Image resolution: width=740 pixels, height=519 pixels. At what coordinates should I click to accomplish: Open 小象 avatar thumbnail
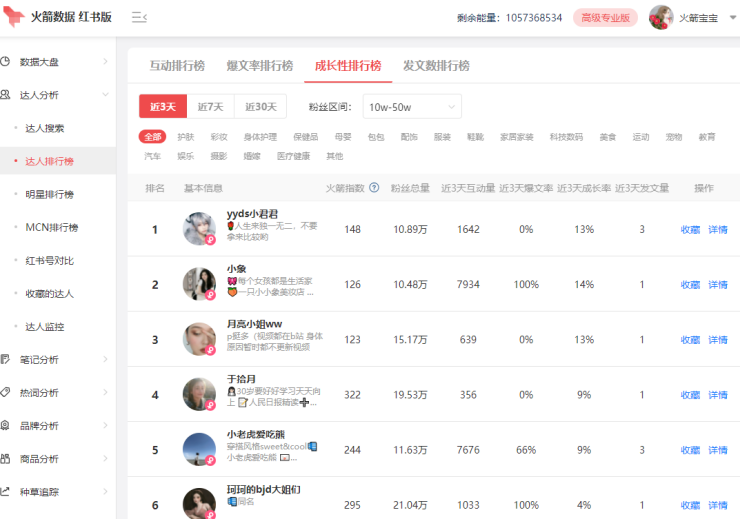[199, 284]
